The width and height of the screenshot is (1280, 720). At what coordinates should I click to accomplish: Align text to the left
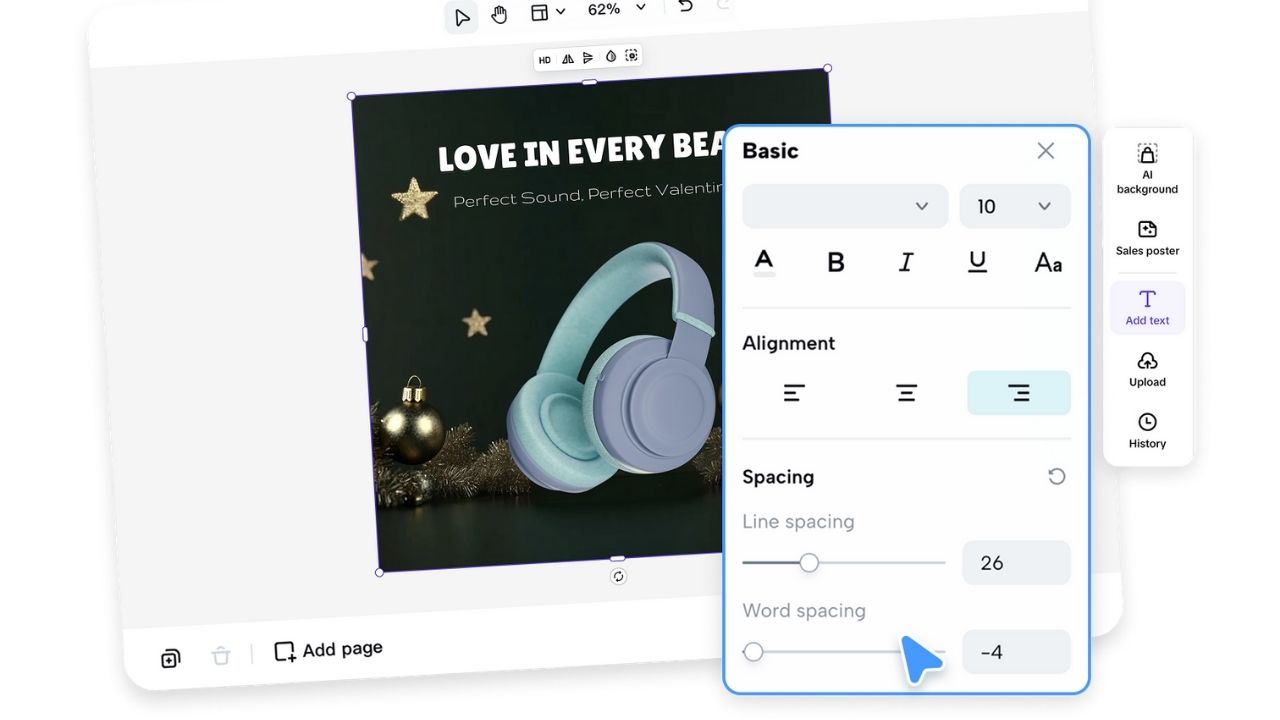click(794, 393)
